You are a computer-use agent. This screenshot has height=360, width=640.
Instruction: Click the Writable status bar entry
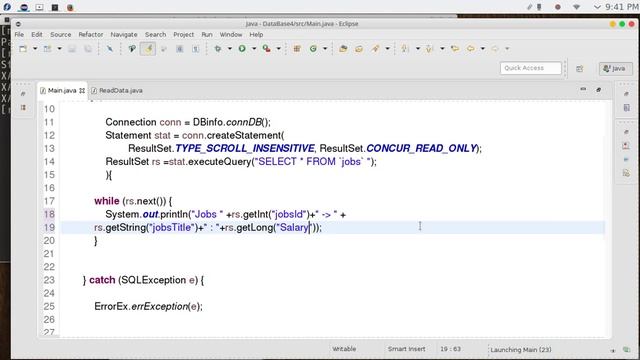tap(344, 349)
